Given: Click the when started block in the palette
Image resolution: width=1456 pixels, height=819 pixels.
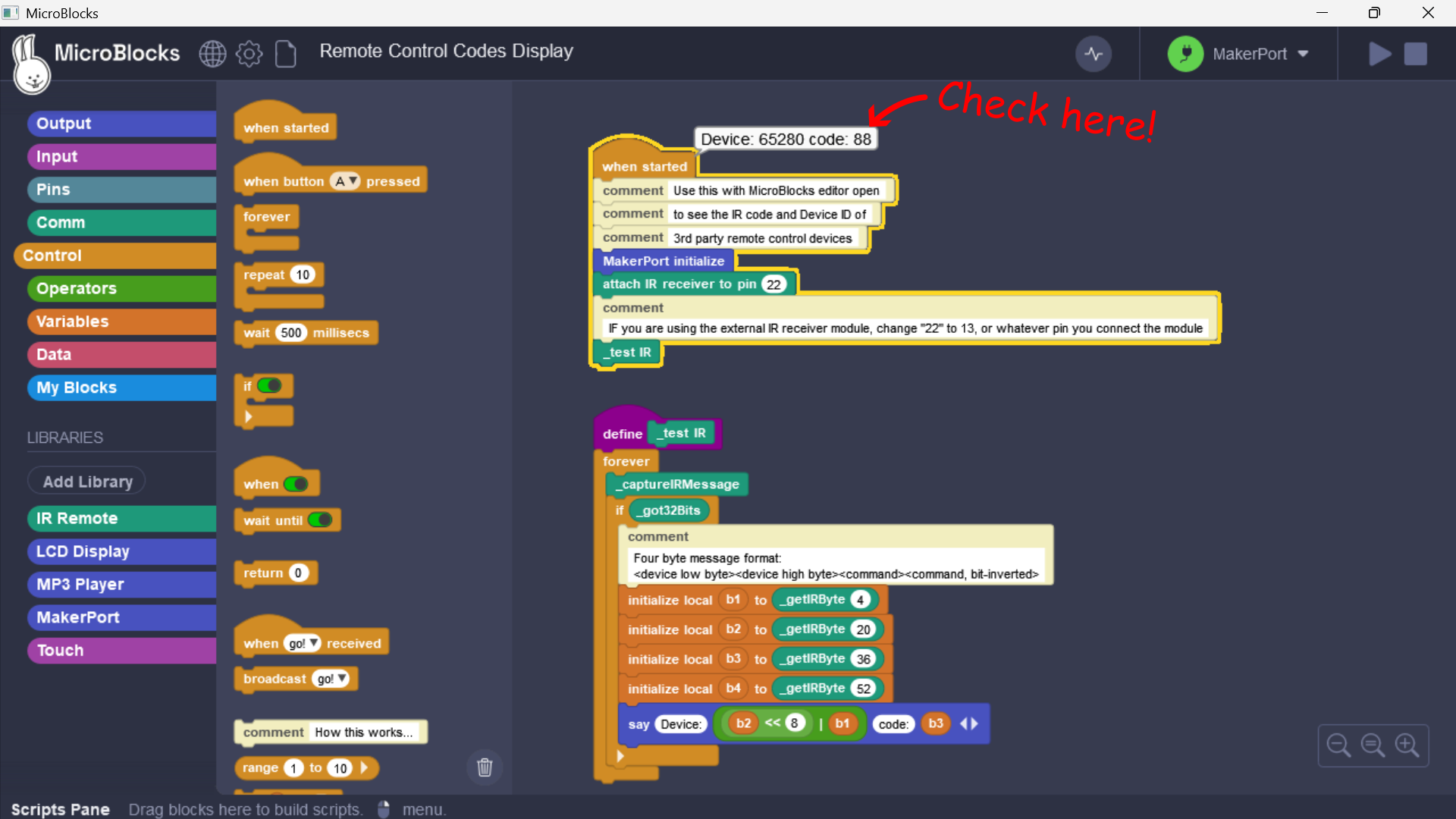Looking at the screenshot, I should pos(285,123).
